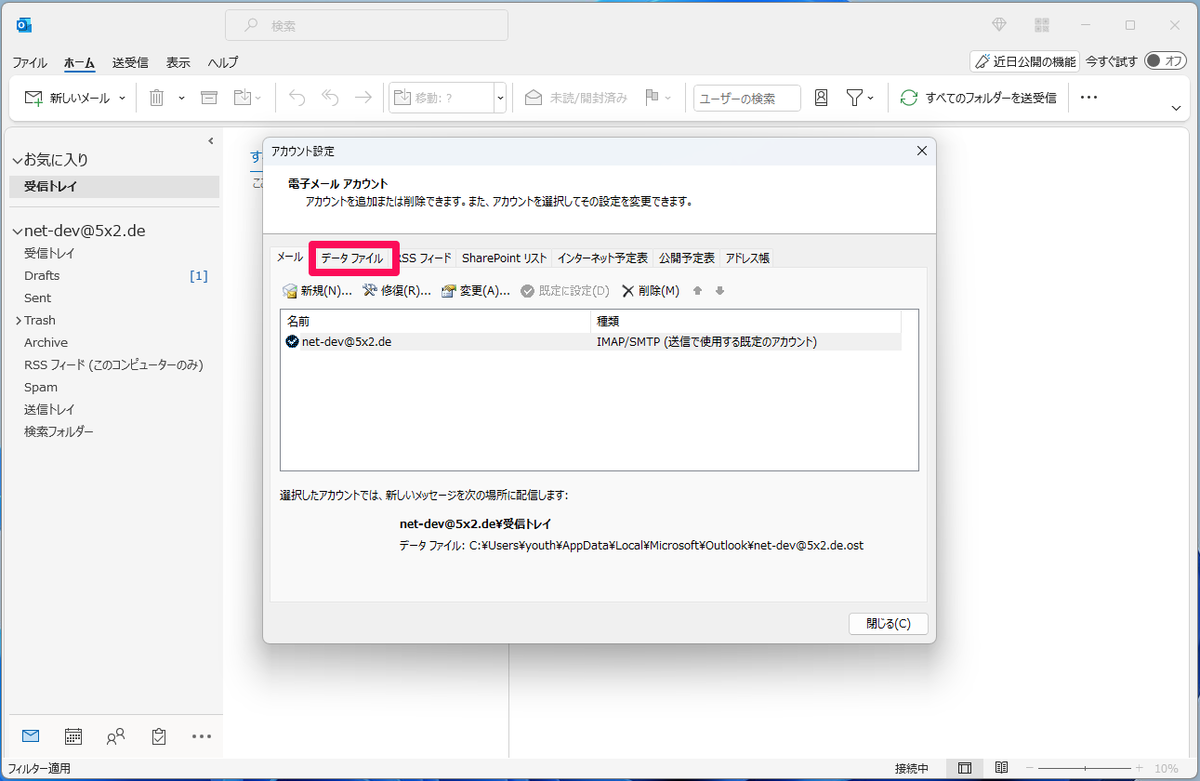Collapse the folder pane with arrow
Viewport: 1200px width, 781px height.
click(x=211, y=141)
